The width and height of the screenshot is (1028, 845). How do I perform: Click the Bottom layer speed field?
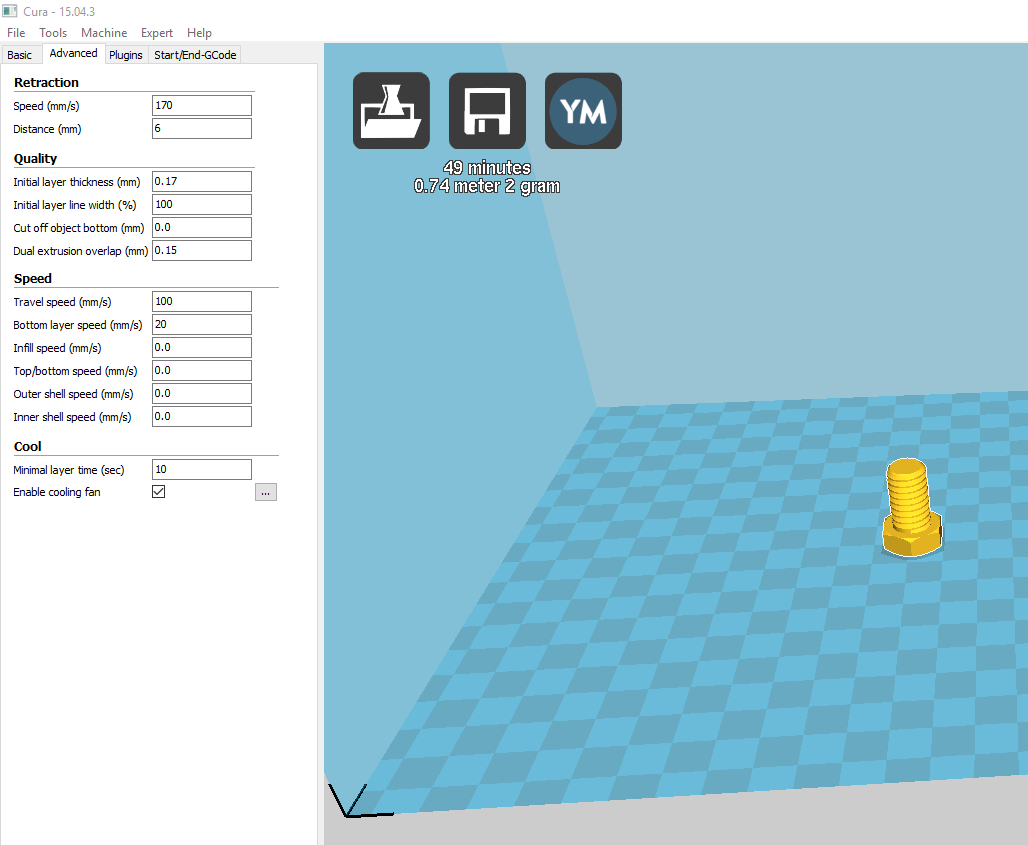pos(202,324)
